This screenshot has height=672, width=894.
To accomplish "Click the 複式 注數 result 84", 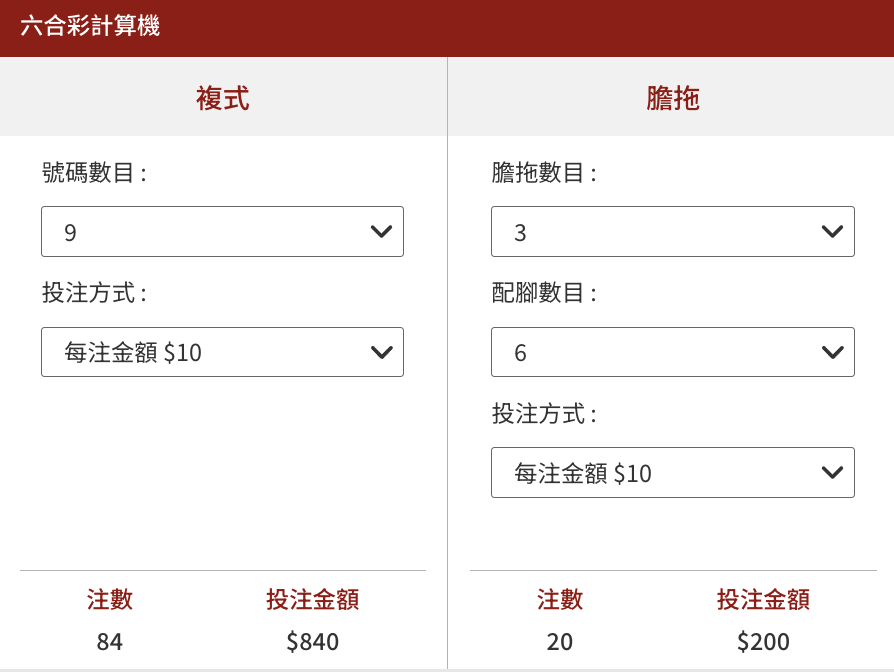I will click(110, 642).
